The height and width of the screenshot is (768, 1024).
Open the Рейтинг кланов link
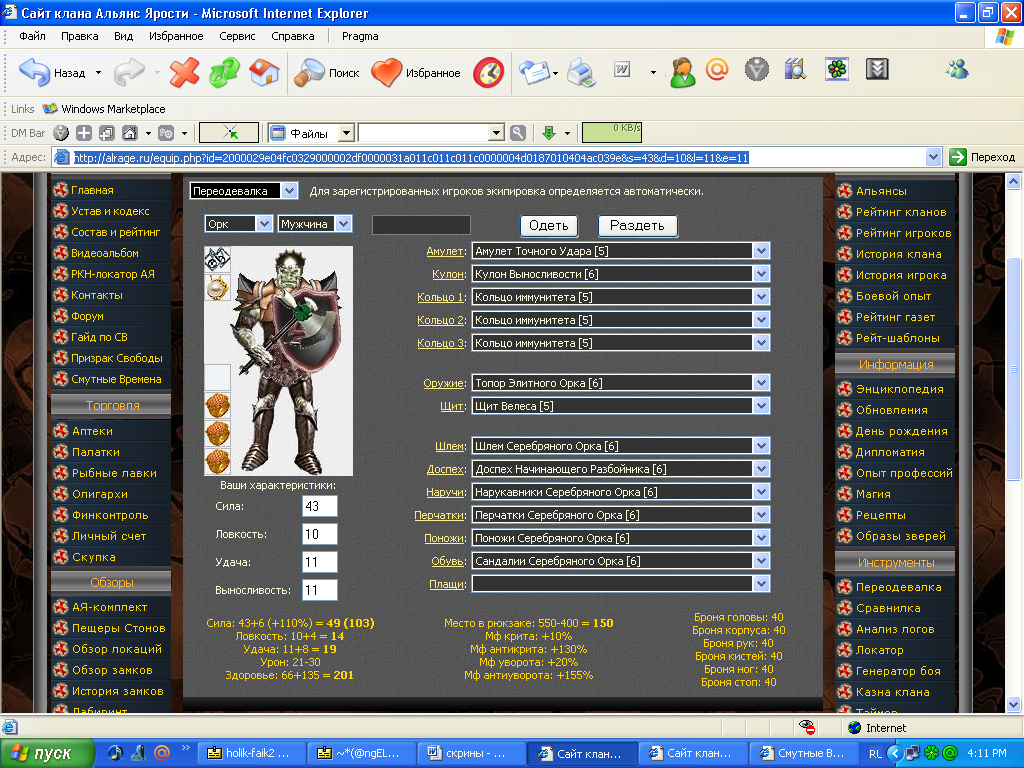coord(901,212)
